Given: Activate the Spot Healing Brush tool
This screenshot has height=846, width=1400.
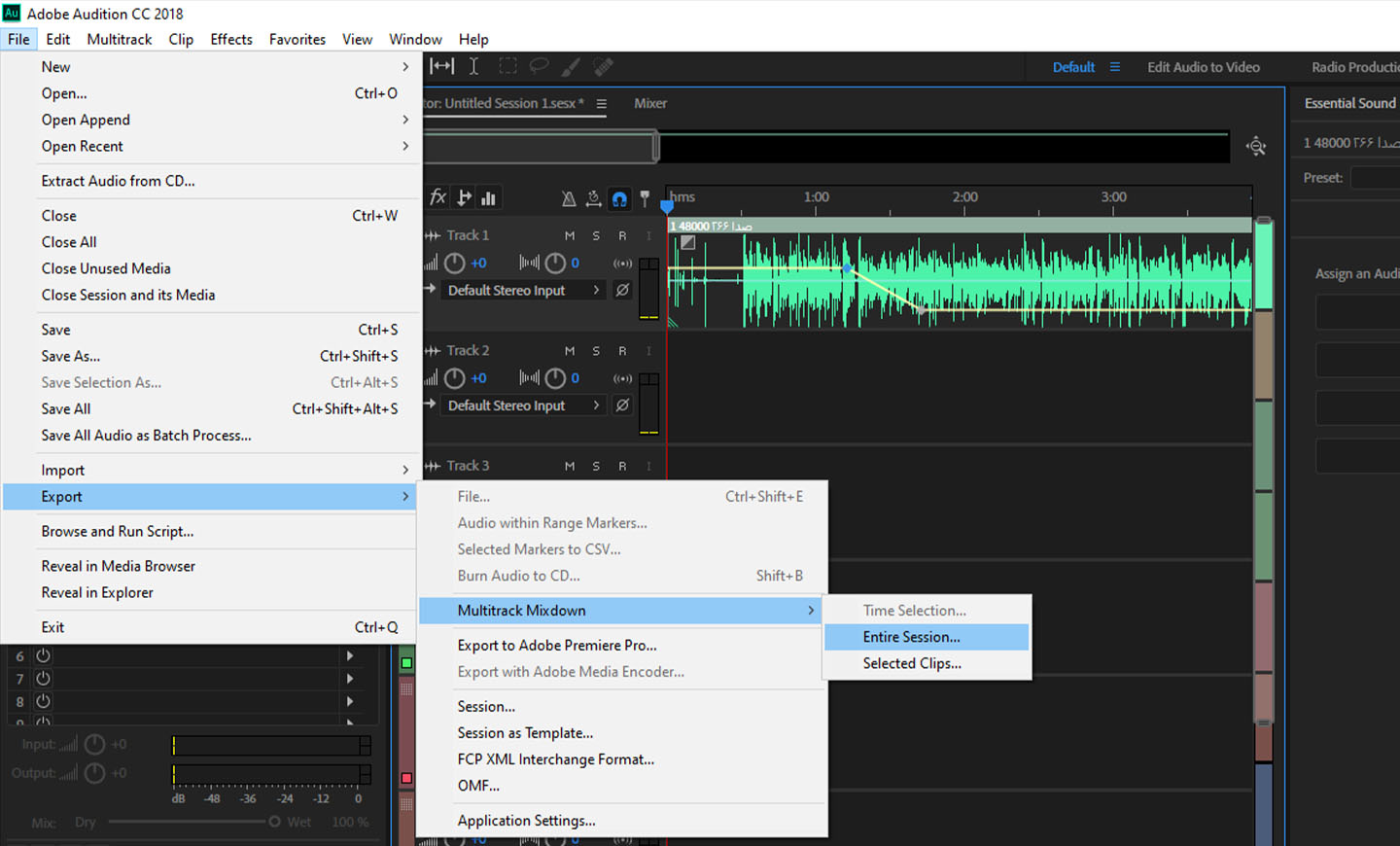Looking at the screenshot, I should coord(604,66).
